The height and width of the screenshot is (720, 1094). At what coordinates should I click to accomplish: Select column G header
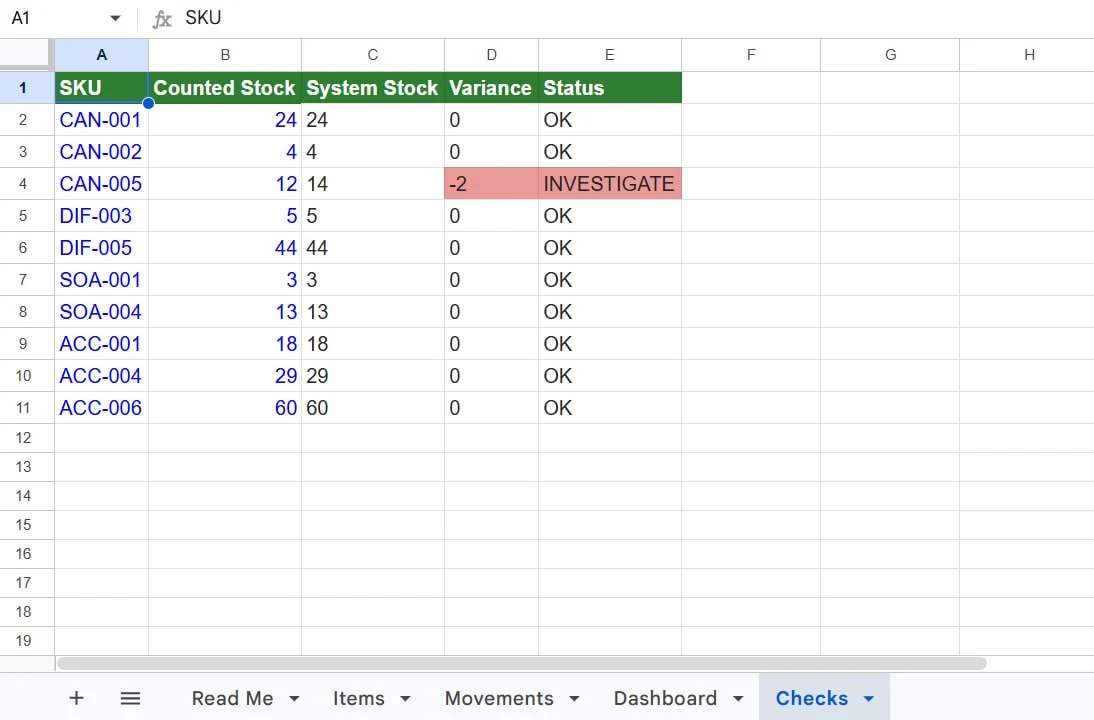tap(890, 55)
